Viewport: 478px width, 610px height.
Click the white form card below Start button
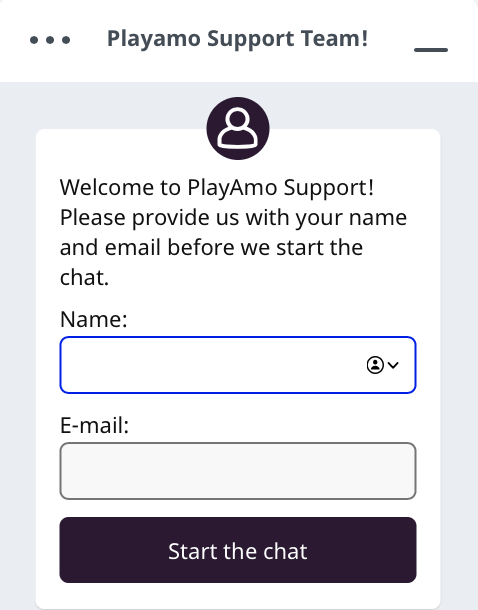(x=238, y=596)
